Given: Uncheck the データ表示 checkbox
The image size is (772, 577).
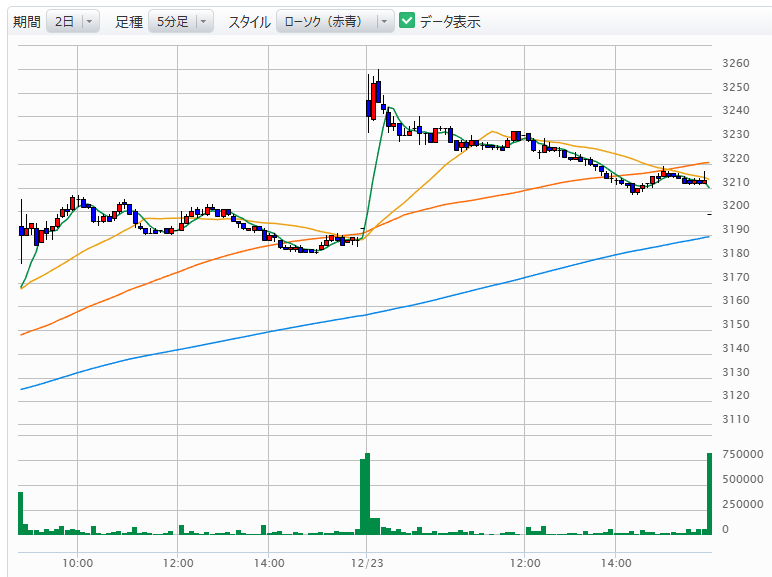Looking at the screenshot, I should click(407, 21).
